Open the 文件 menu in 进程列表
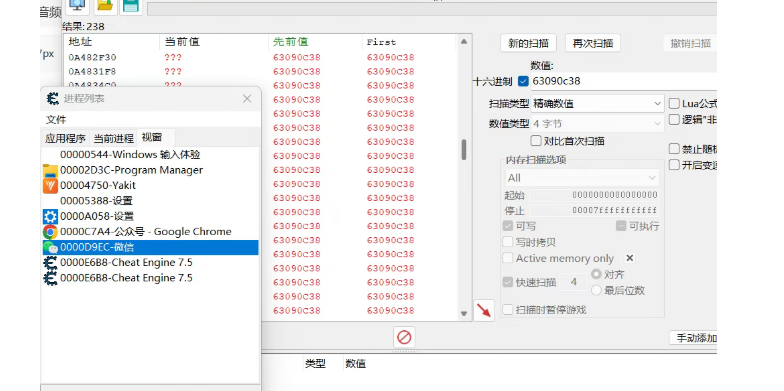 (x=56, y=120)
